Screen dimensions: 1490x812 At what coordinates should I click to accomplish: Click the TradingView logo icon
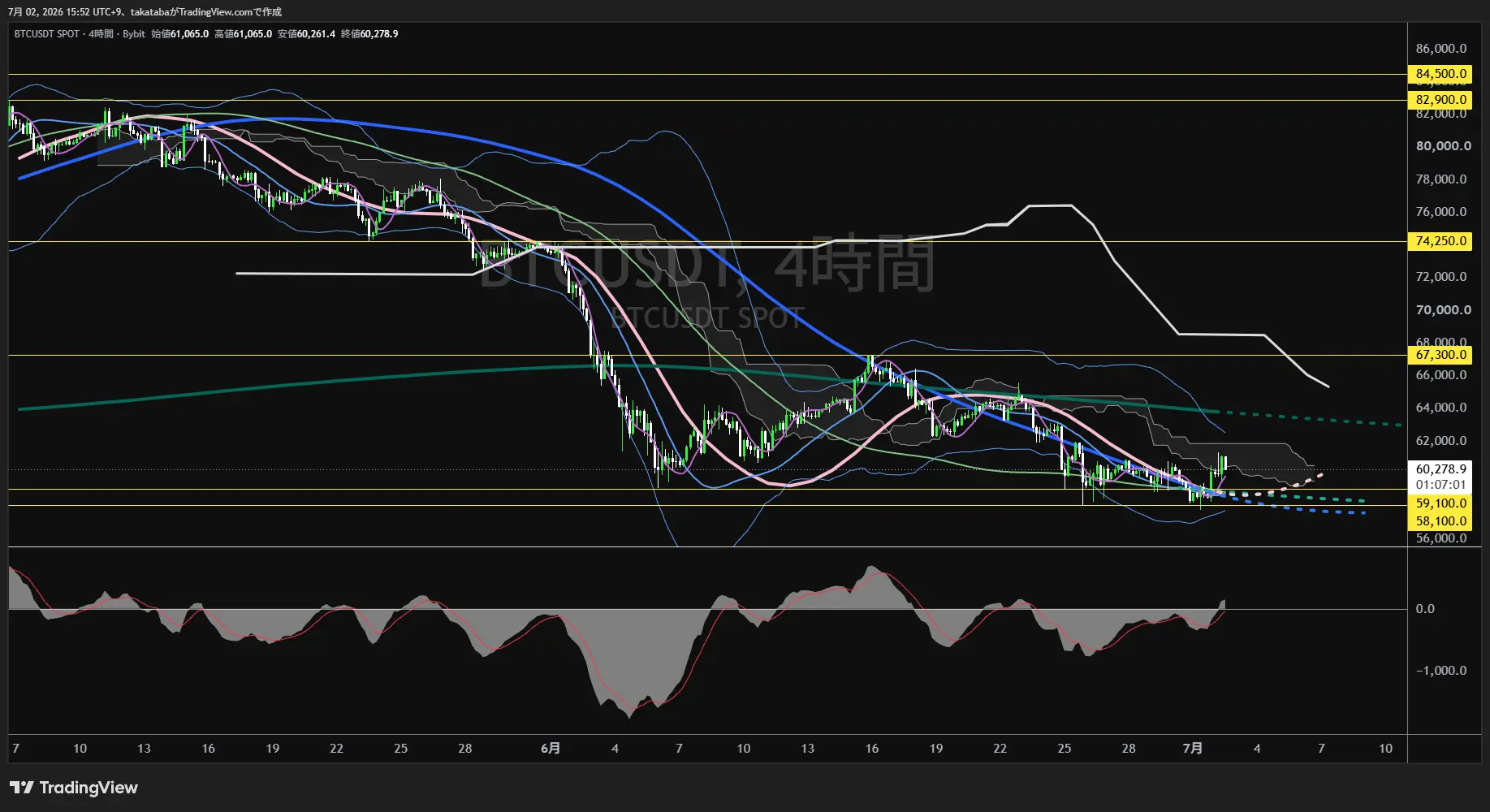[22, 788]
